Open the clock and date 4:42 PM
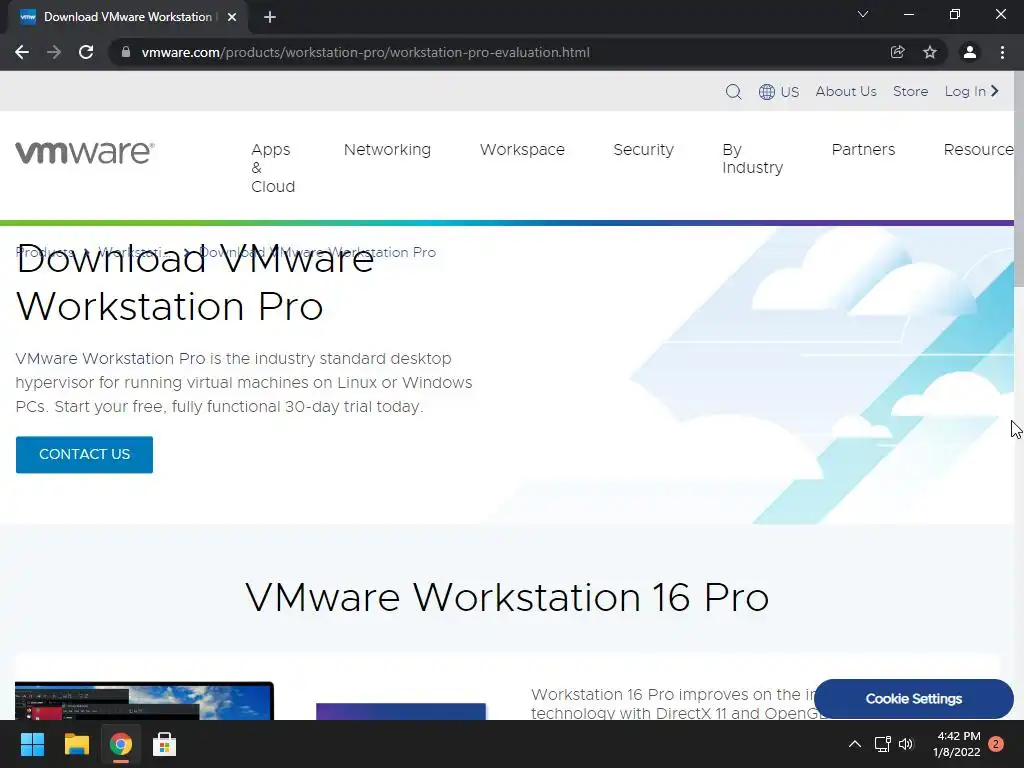This screenshot has width=1024, height=768. point(957,744)
